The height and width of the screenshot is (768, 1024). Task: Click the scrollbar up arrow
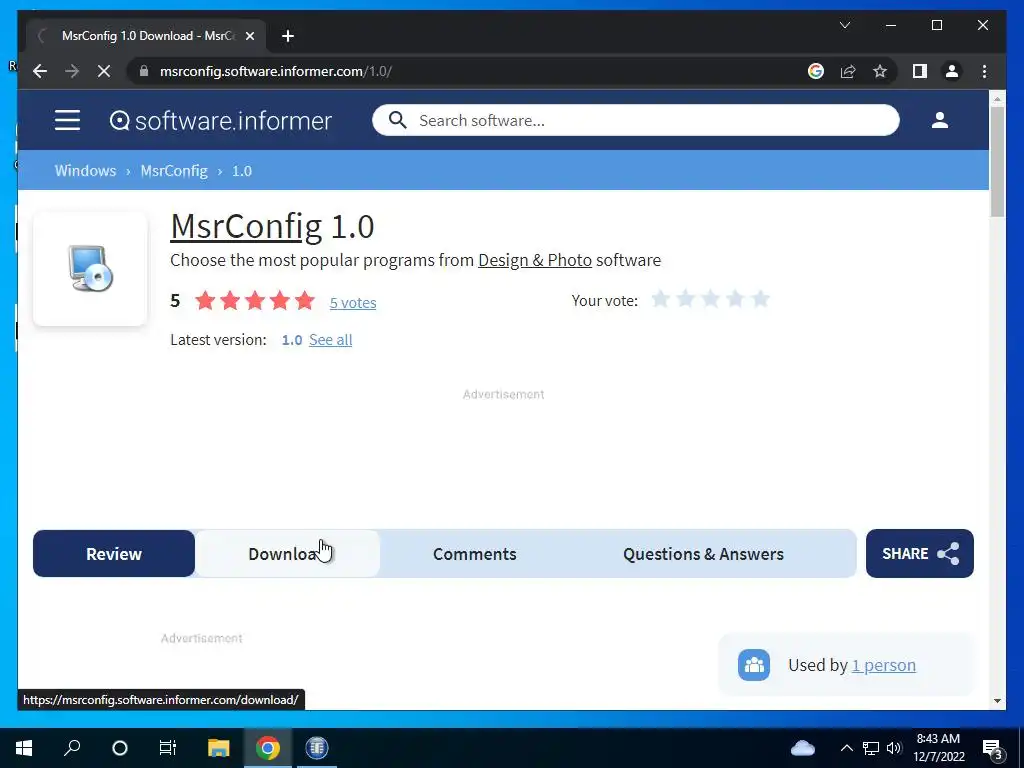coord(997,99)
